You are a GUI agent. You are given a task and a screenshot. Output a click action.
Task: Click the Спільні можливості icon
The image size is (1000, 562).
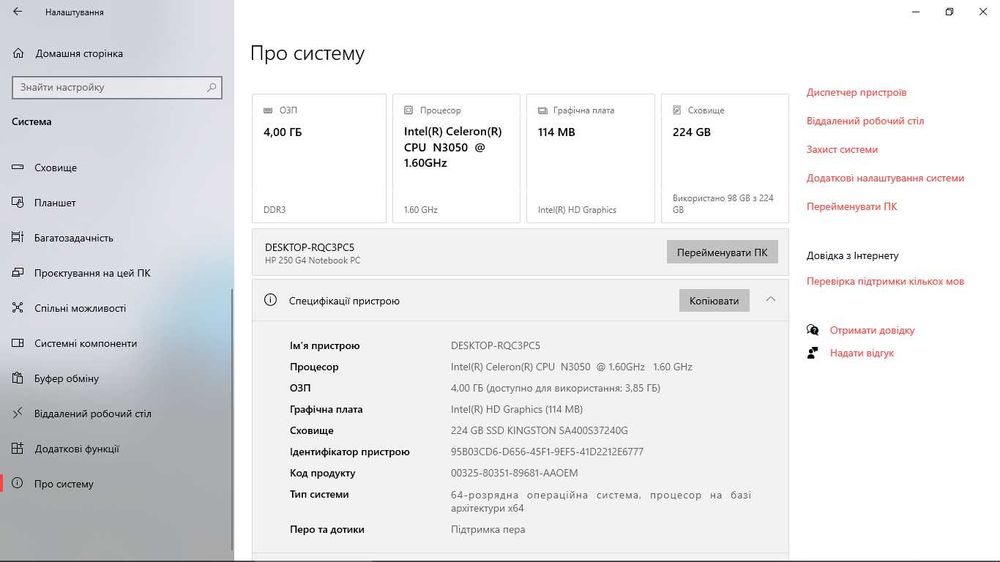18,307
